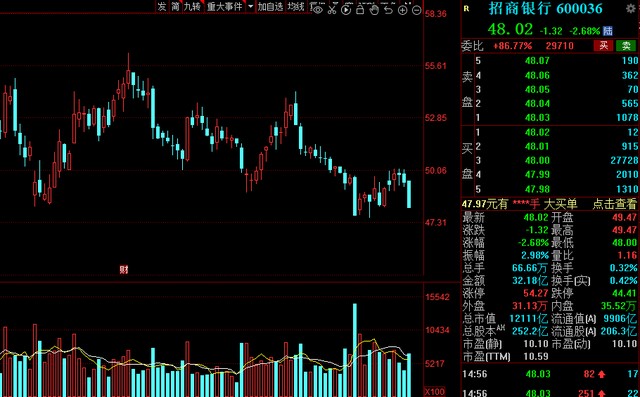Click the 换手 value 0.32%
Screen dimensions: 640x397
tap(623, 268)
